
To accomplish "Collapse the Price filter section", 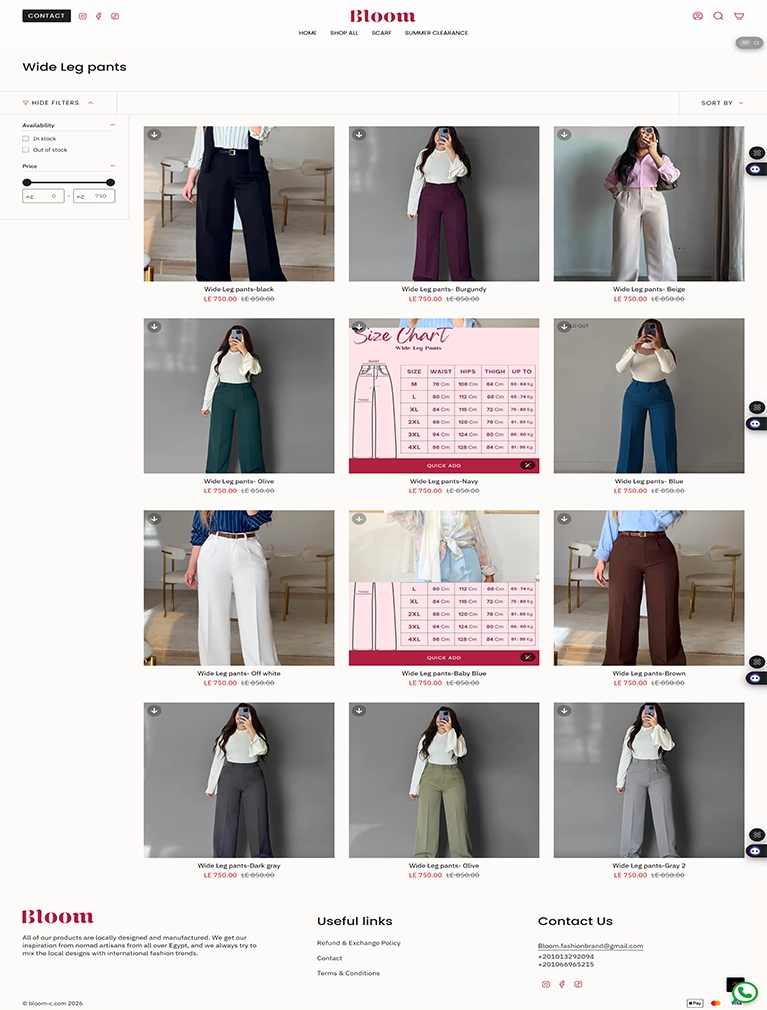I will pyautogui.click(x=112, y=166).
